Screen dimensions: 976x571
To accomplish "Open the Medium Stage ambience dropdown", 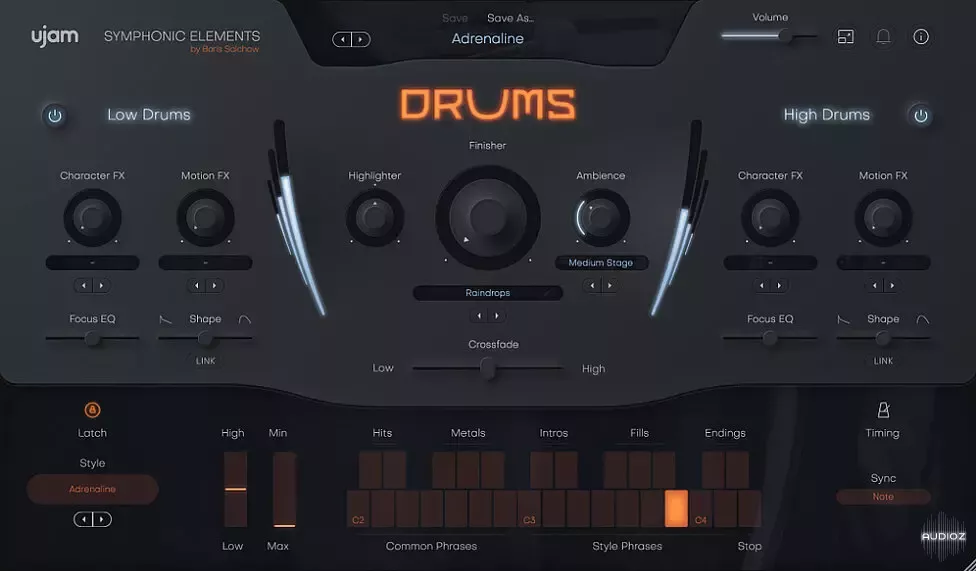I will pyautogui.click(x=601, y=263).
